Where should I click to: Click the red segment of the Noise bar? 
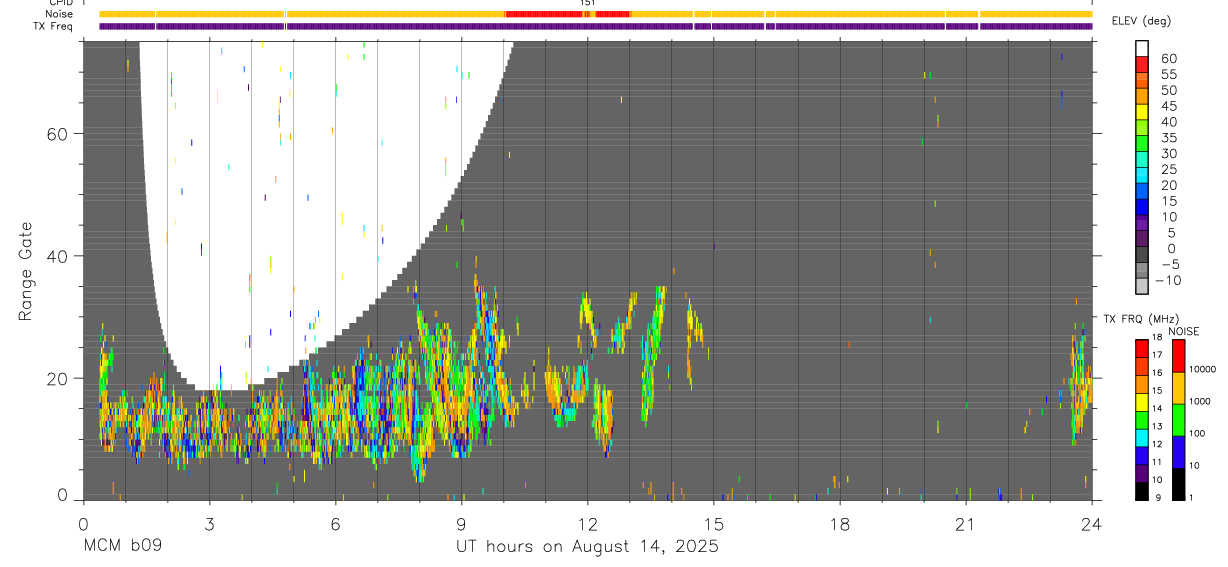568,14
